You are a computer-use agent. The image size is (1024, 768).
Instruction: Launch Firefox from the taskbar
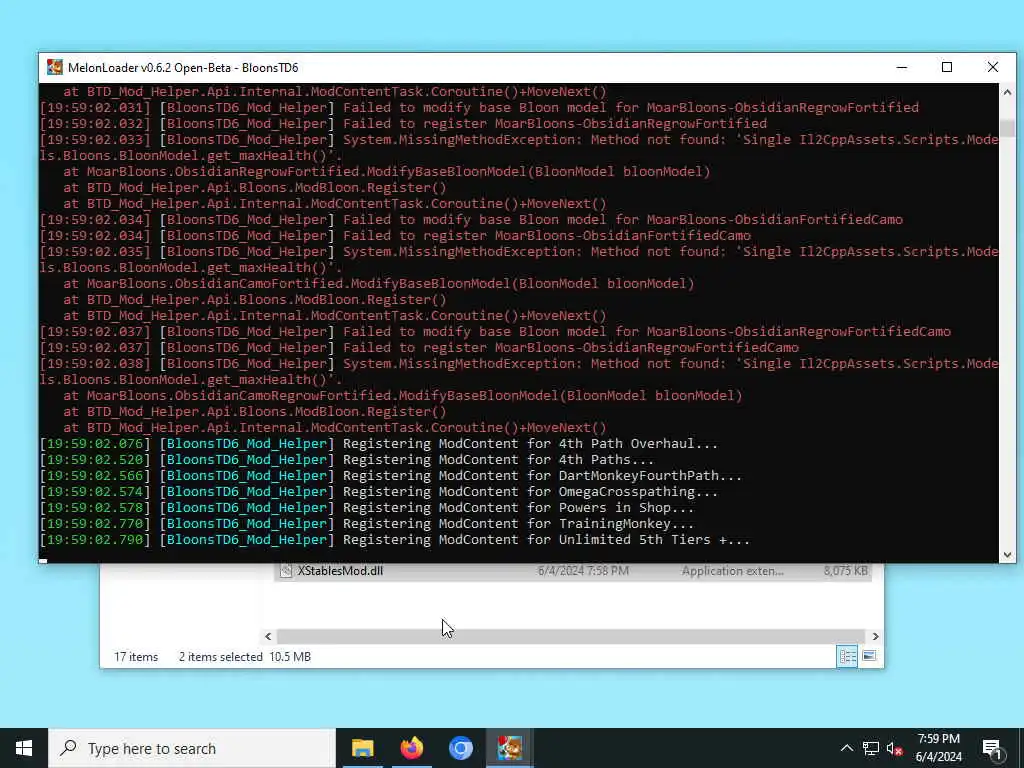point(411,748)
